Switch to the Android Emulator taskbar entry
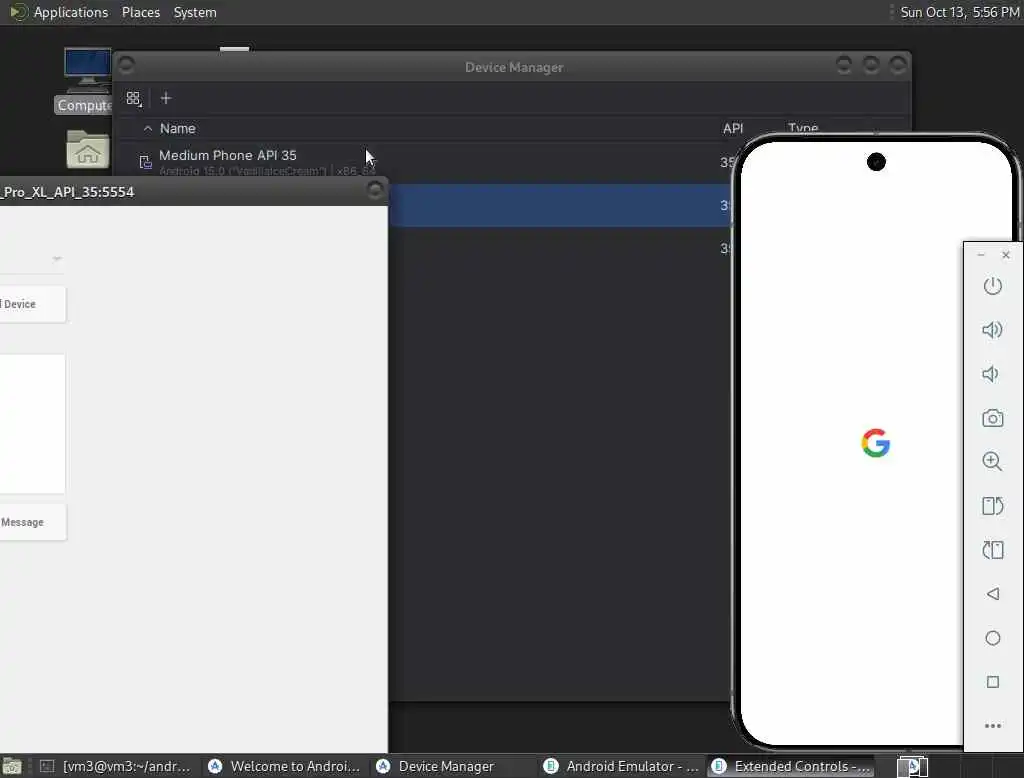The height and width of the screenshot is (778, 1024). pos(621,766)
